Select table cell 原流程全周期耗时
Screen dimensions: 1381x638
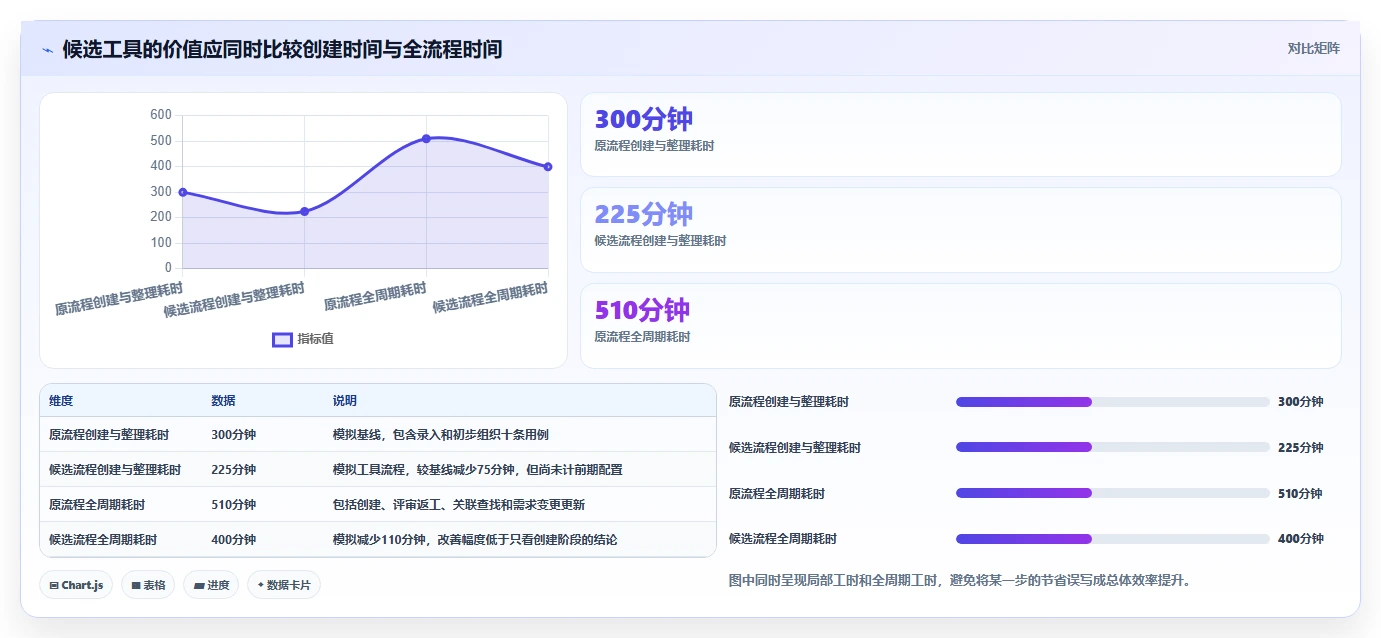[x=97, y=505]
